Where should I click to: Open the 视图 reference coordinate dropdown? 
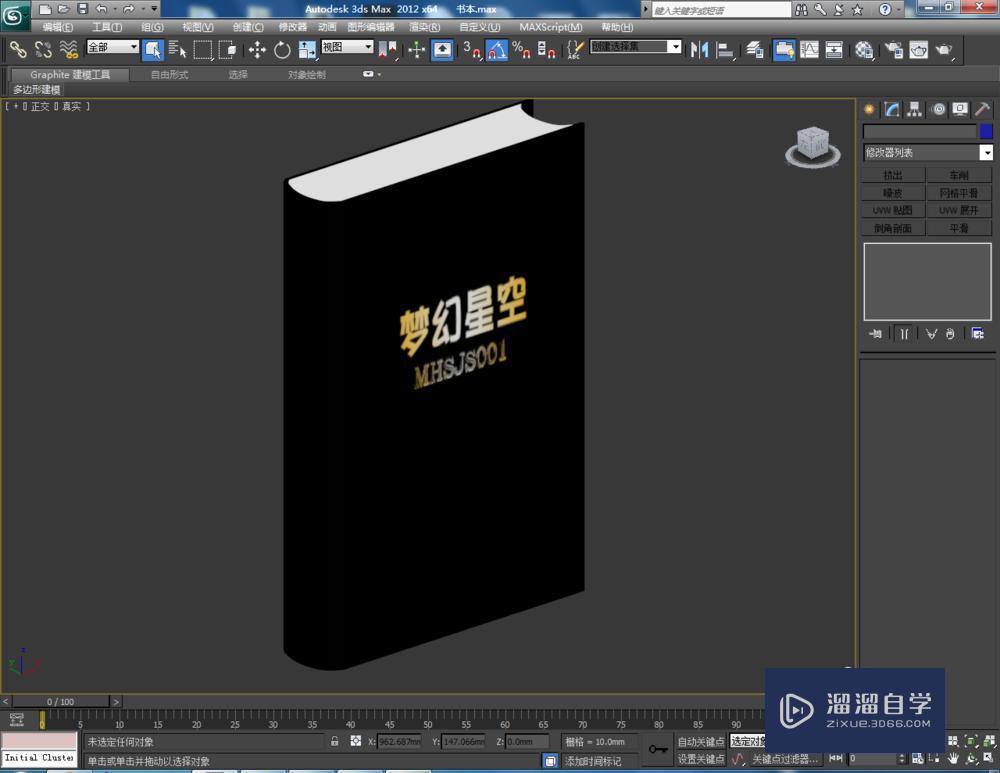[347, 47]
